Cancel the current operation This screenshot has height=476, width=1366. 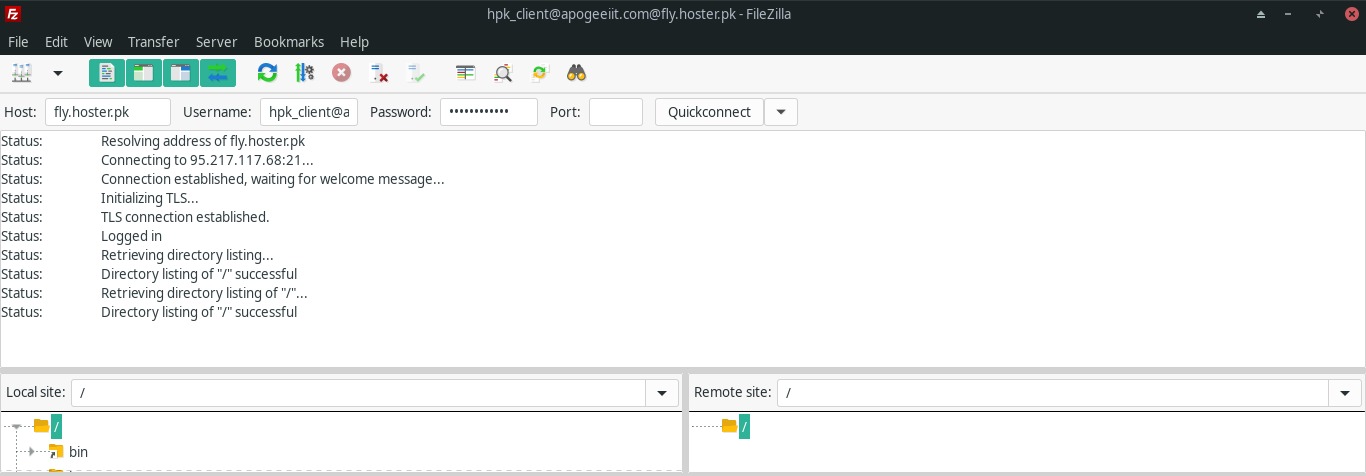pos(342,73)
